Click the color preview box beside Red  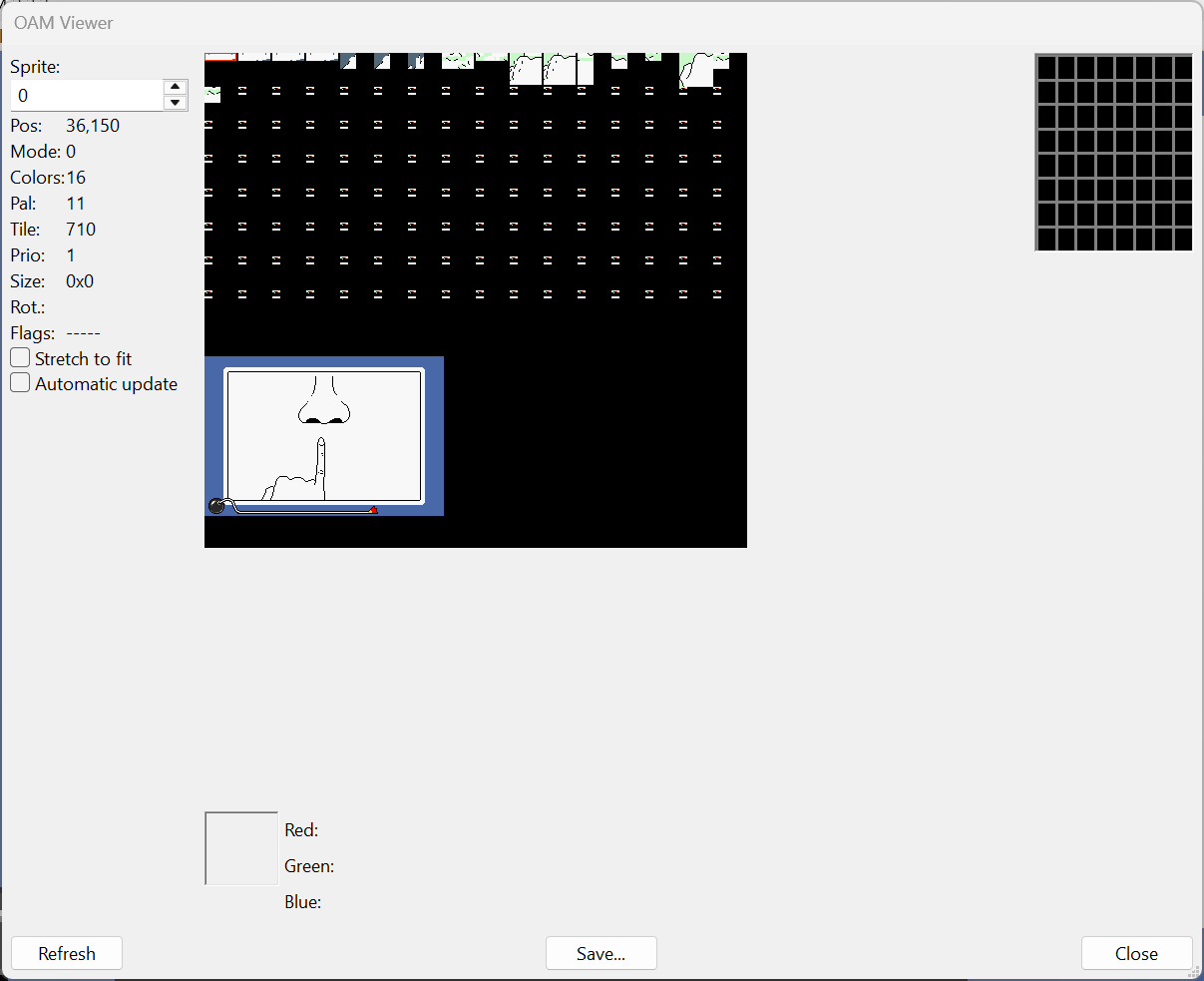(240, 848)
